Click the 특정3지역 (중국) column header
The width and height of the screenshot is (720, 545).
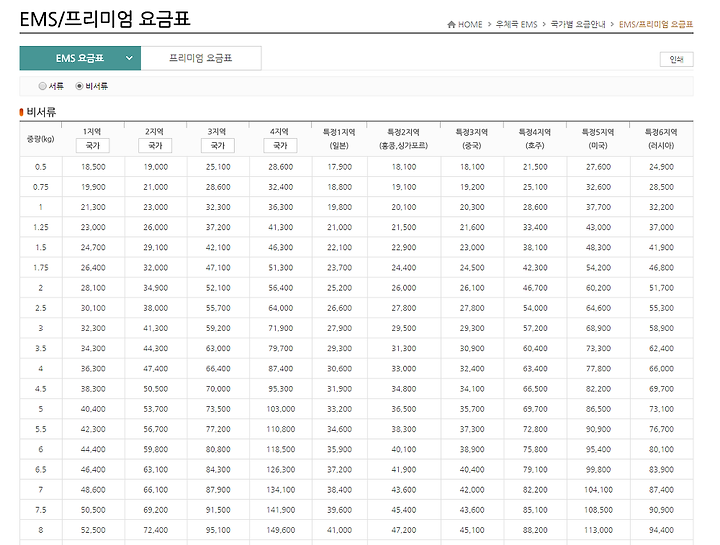click(x=472, y=139)
